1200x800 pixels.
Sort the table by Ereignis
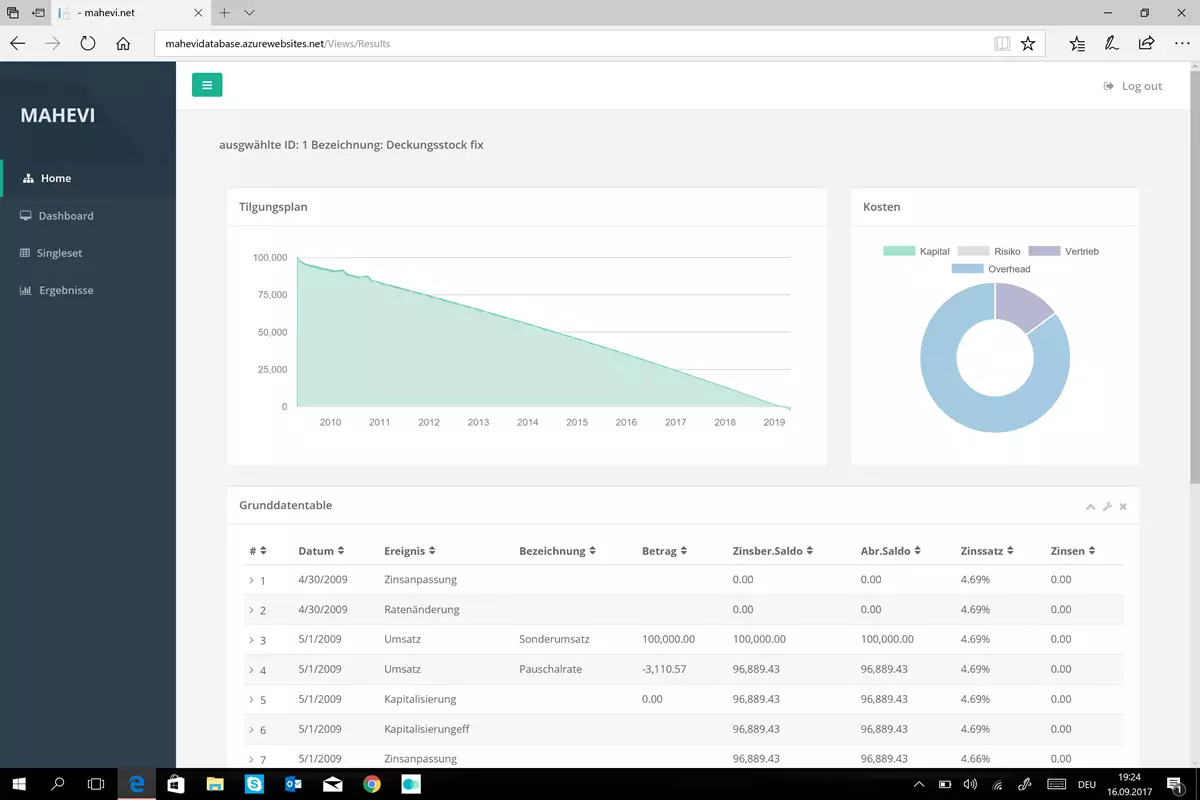click(x=409, y=550)
